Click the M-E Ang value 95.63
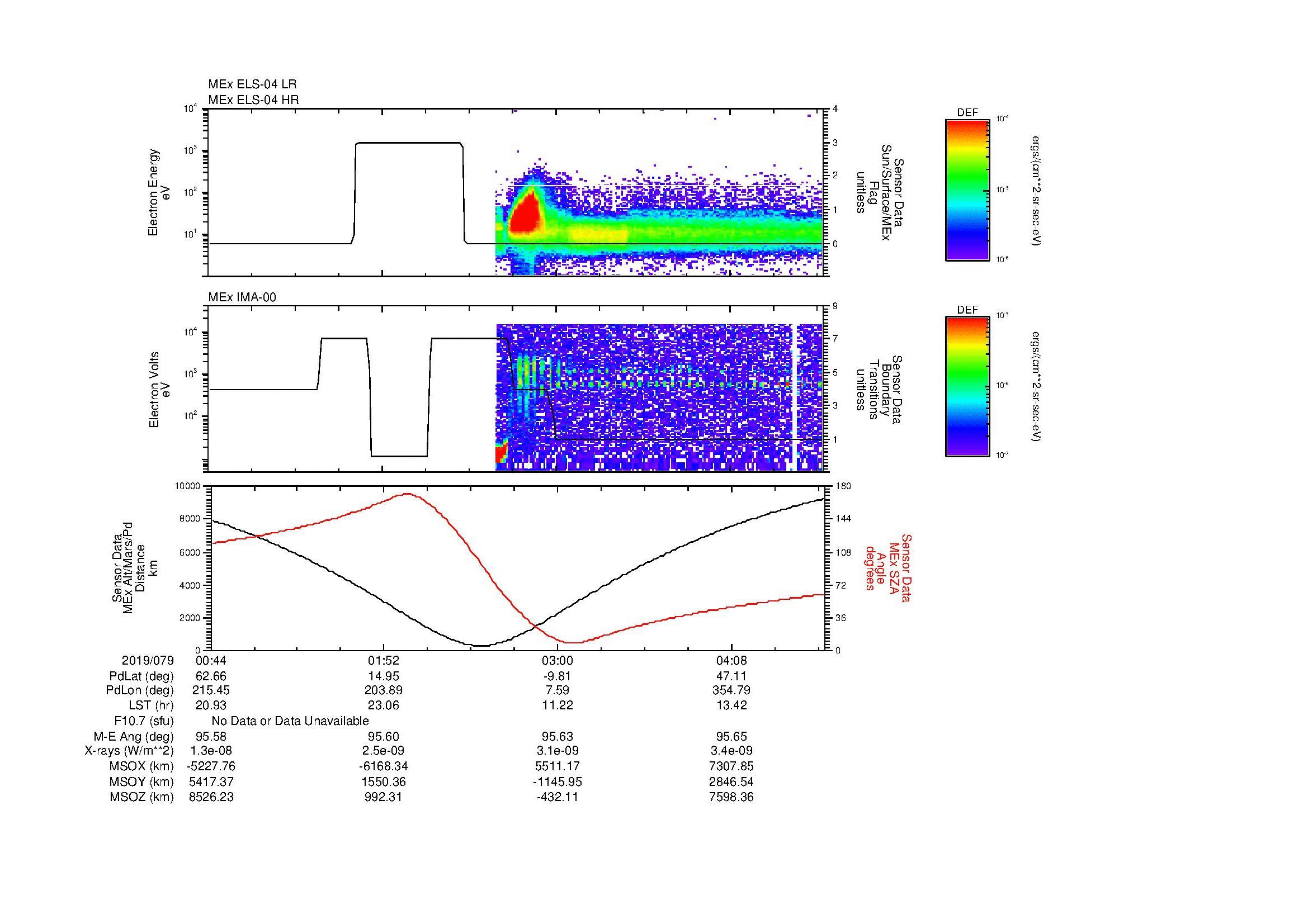This screenshot has width=1308, height=924. coord(557,737)
